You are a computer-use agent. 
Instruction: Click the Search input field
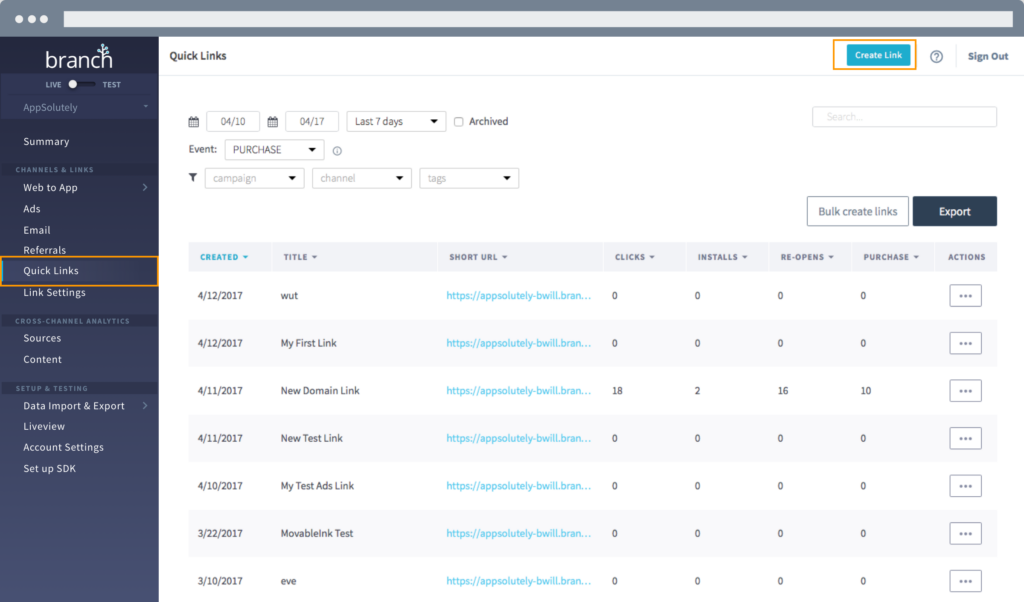[904, 117]
